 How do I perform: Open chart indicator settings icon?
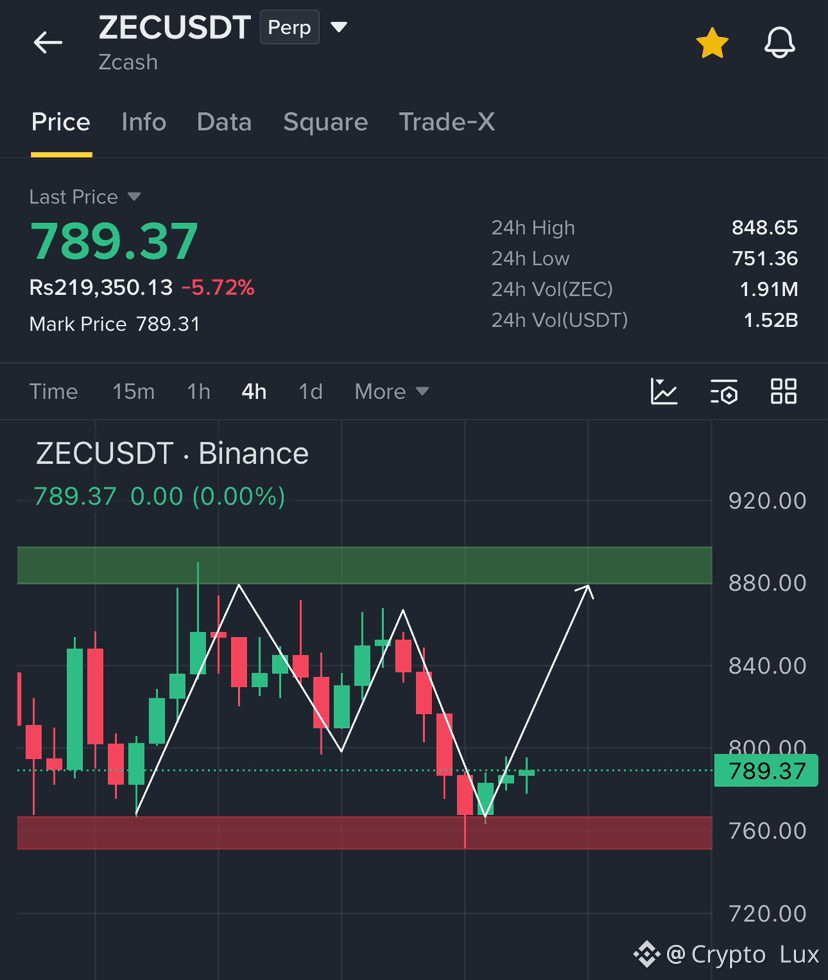[x=724, y=392]
